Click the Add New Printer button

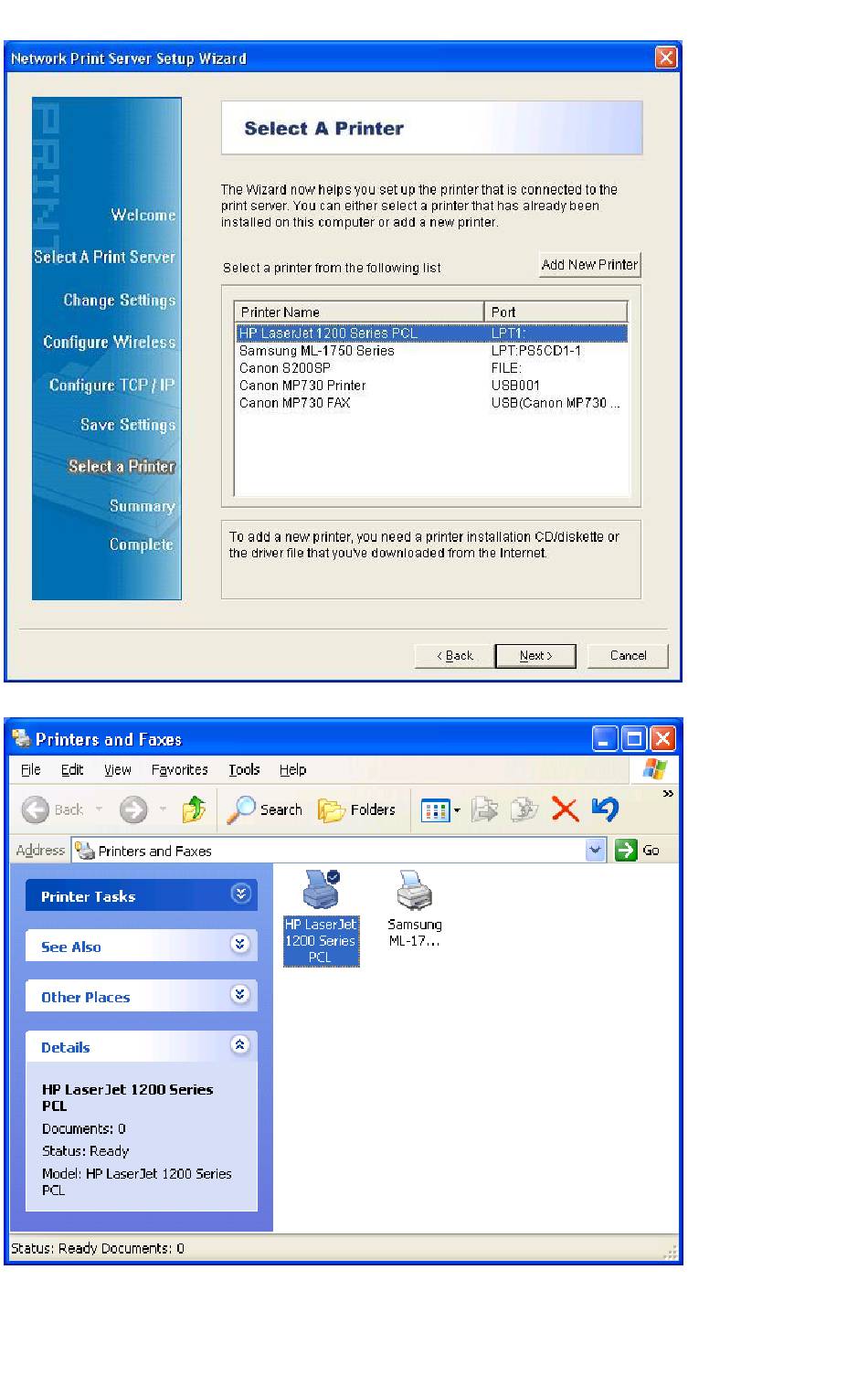(589, 265)
